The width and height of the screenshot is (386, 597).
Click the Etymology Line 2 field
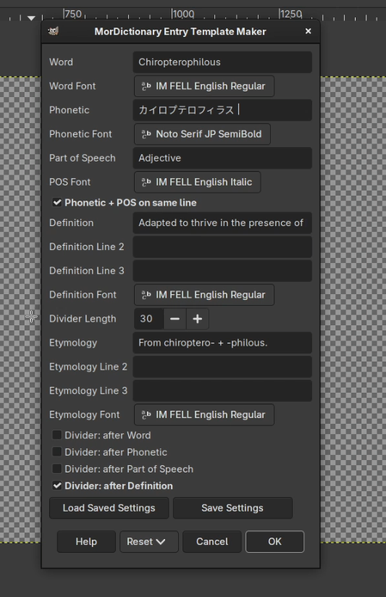click(x=222, y=367)
